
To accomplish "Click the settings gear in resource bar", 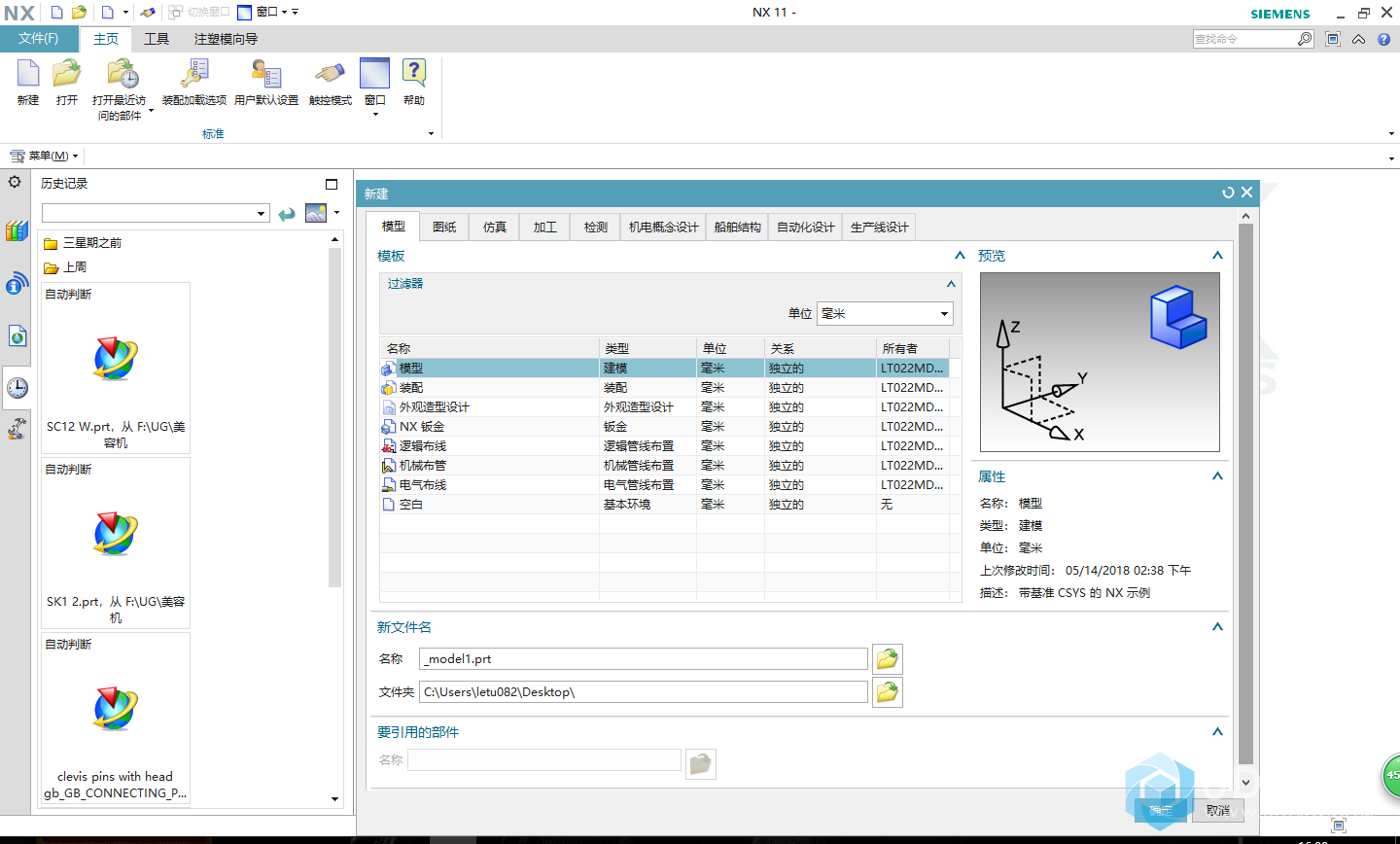I will click(15, 182).
